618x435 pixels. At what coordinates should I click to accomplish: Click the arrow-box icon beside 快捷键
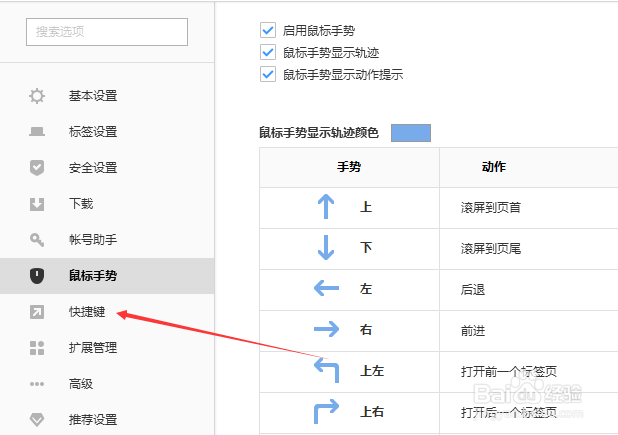tap(37, 312)
